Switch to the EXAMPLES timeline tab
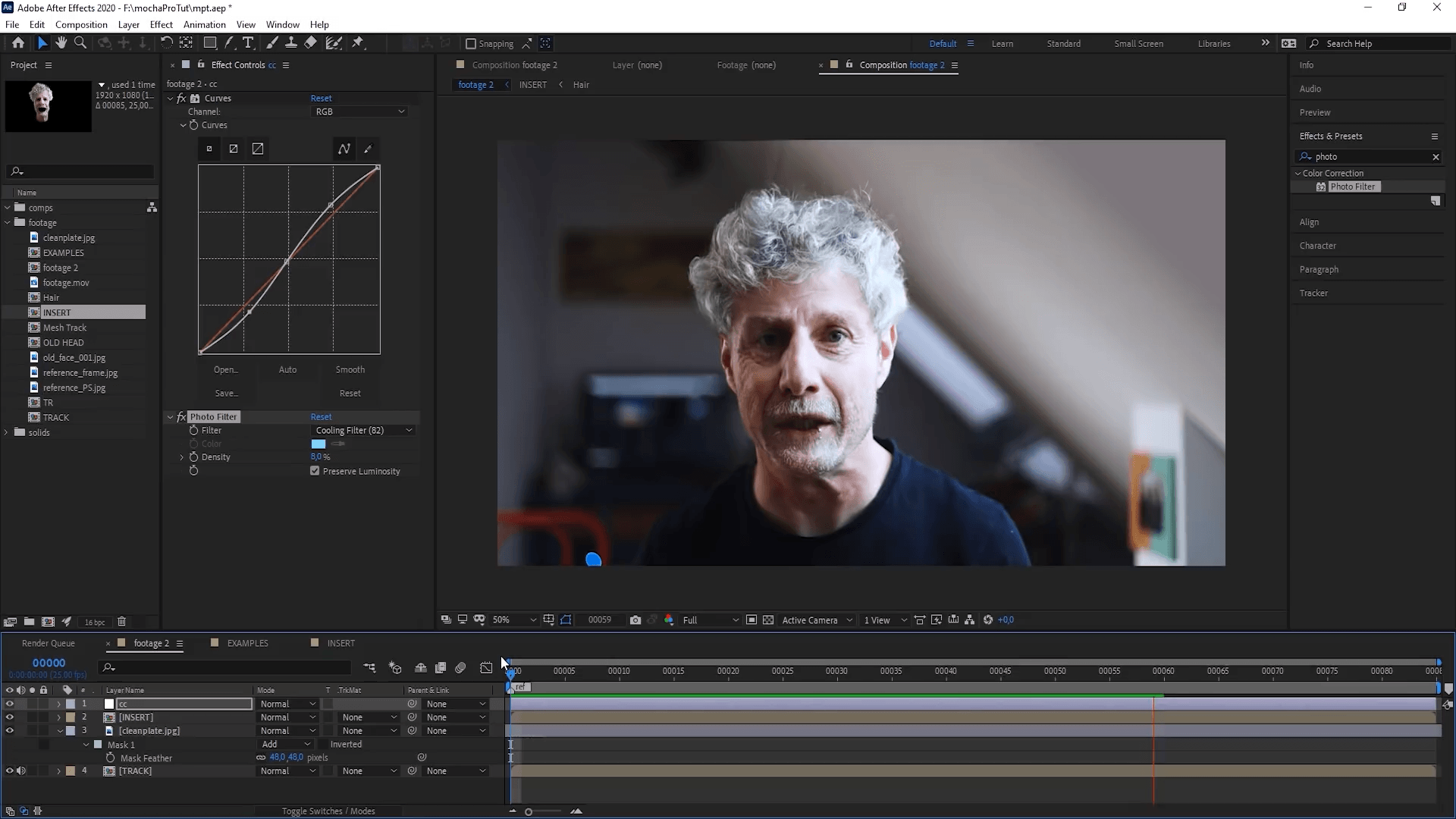Image resolution: width=1456 pixels, height=819 pixels. (248, 643)
